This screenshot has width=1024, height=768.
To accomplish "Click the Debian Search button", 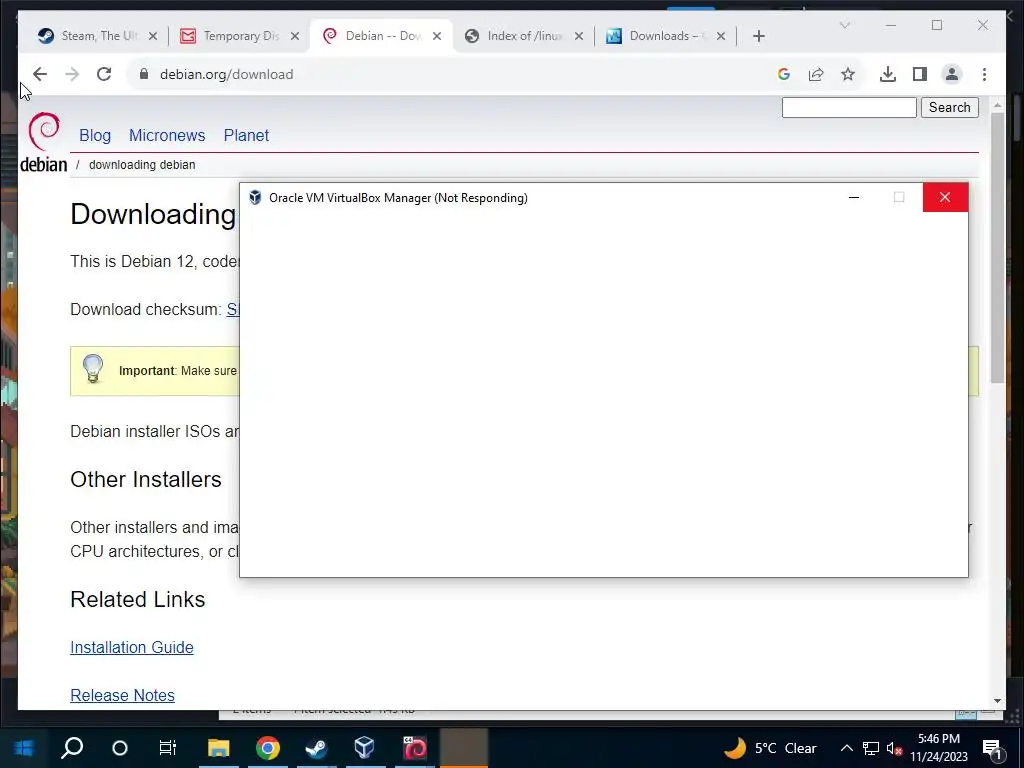I will pyautogui.click(x=950, y=108).
